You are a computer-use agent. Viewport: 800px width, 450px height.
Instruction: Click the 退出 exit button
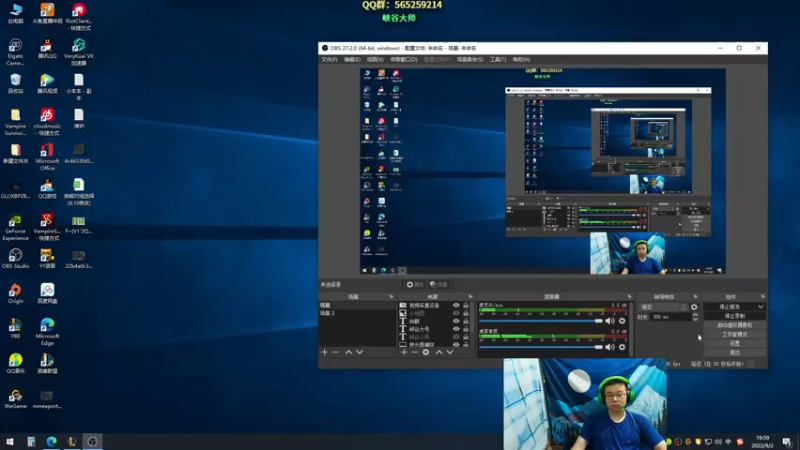click(x=735, y=353)
